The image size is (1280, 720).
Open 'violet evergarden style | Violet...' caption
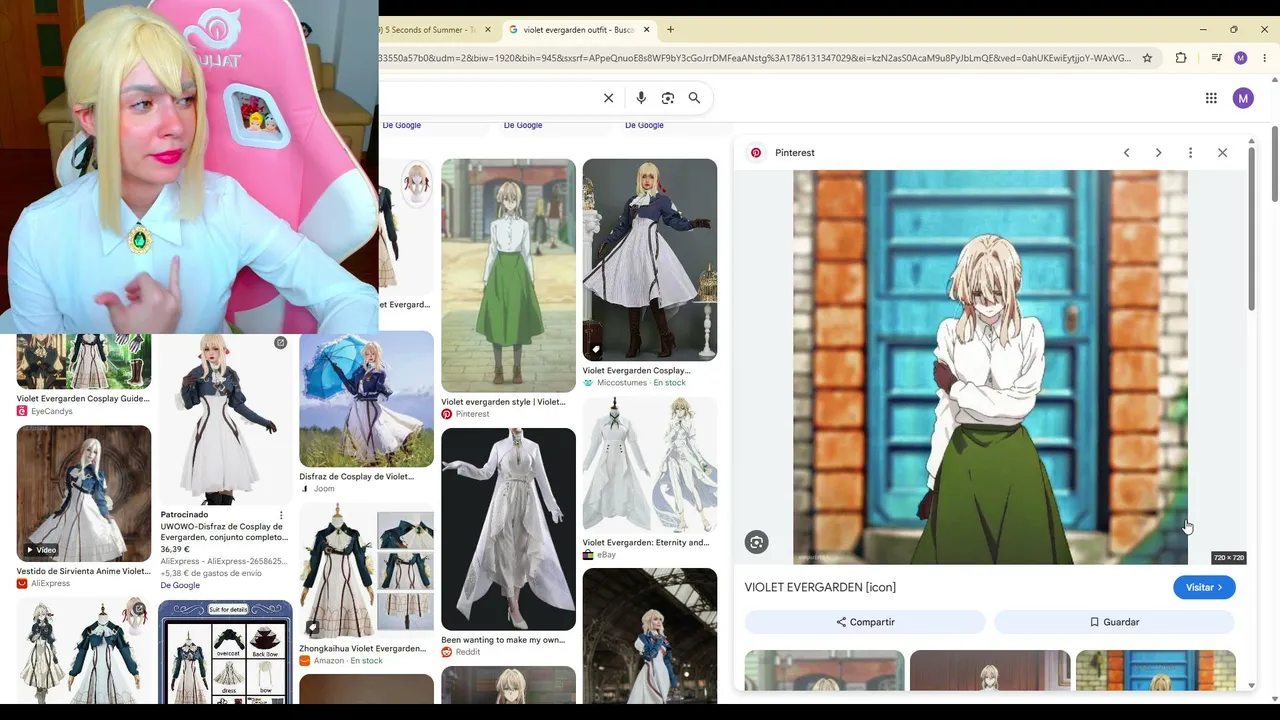click(x=503, y=402)
